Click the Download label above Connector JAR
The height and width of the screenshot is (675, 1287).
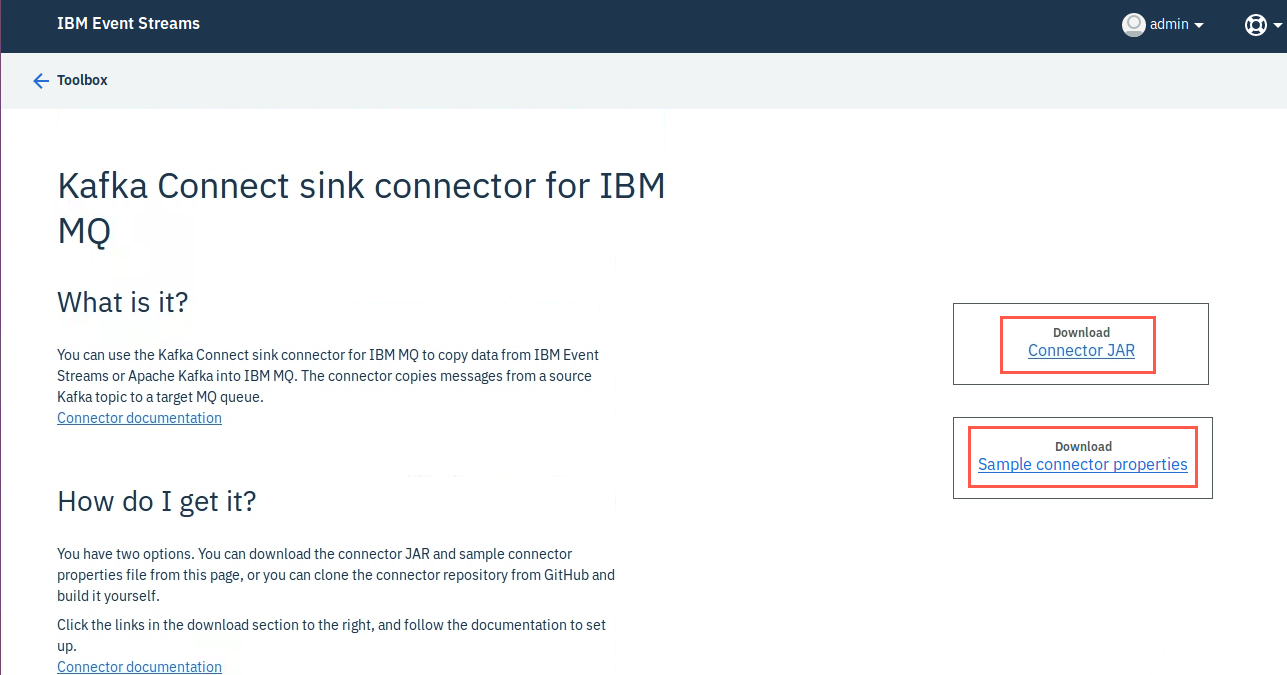pyautogui.click(x=1081, y=333)
